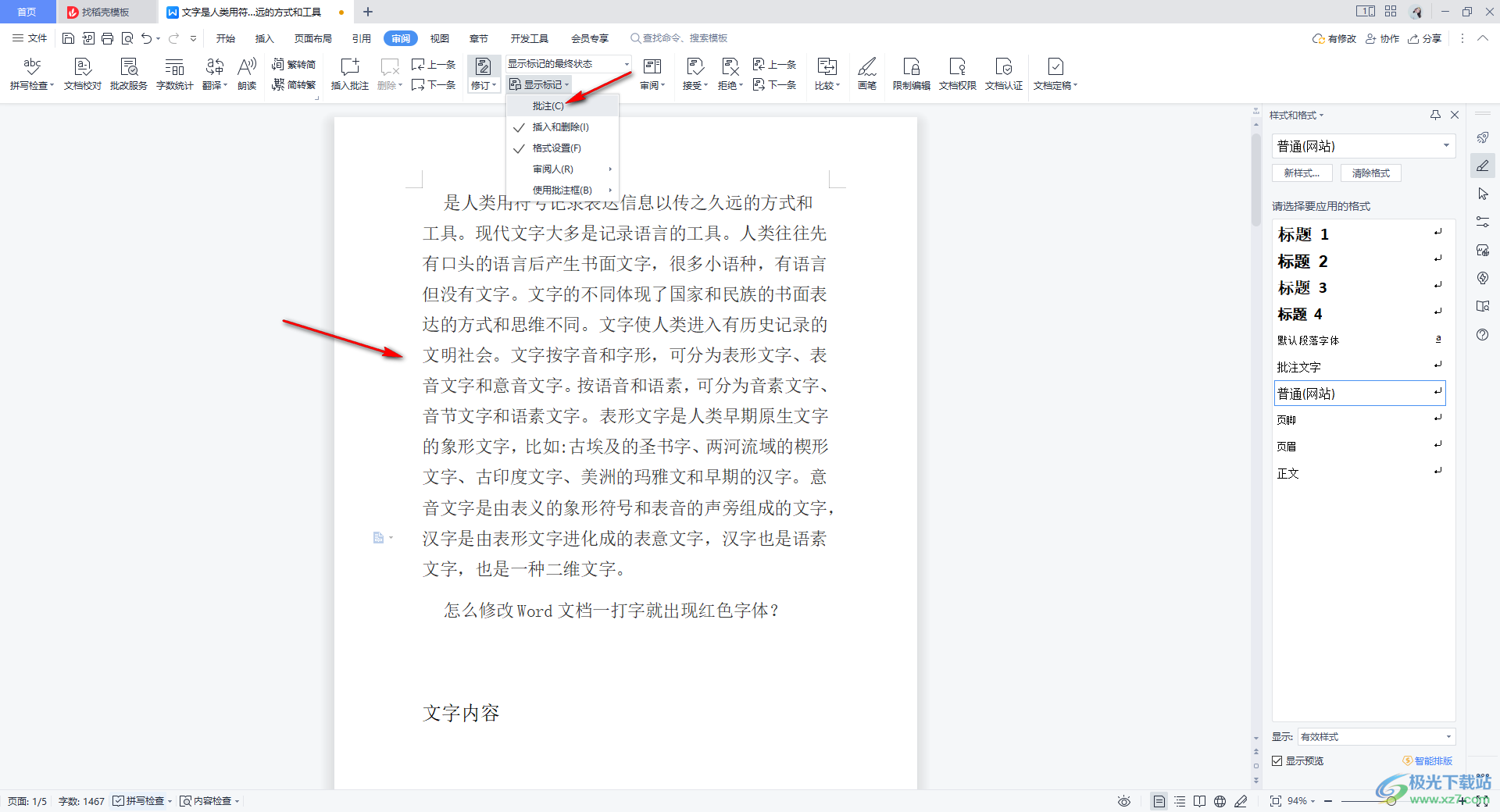Switch to web layout globe icon
1500x812 pixels.
[1220, 801]
